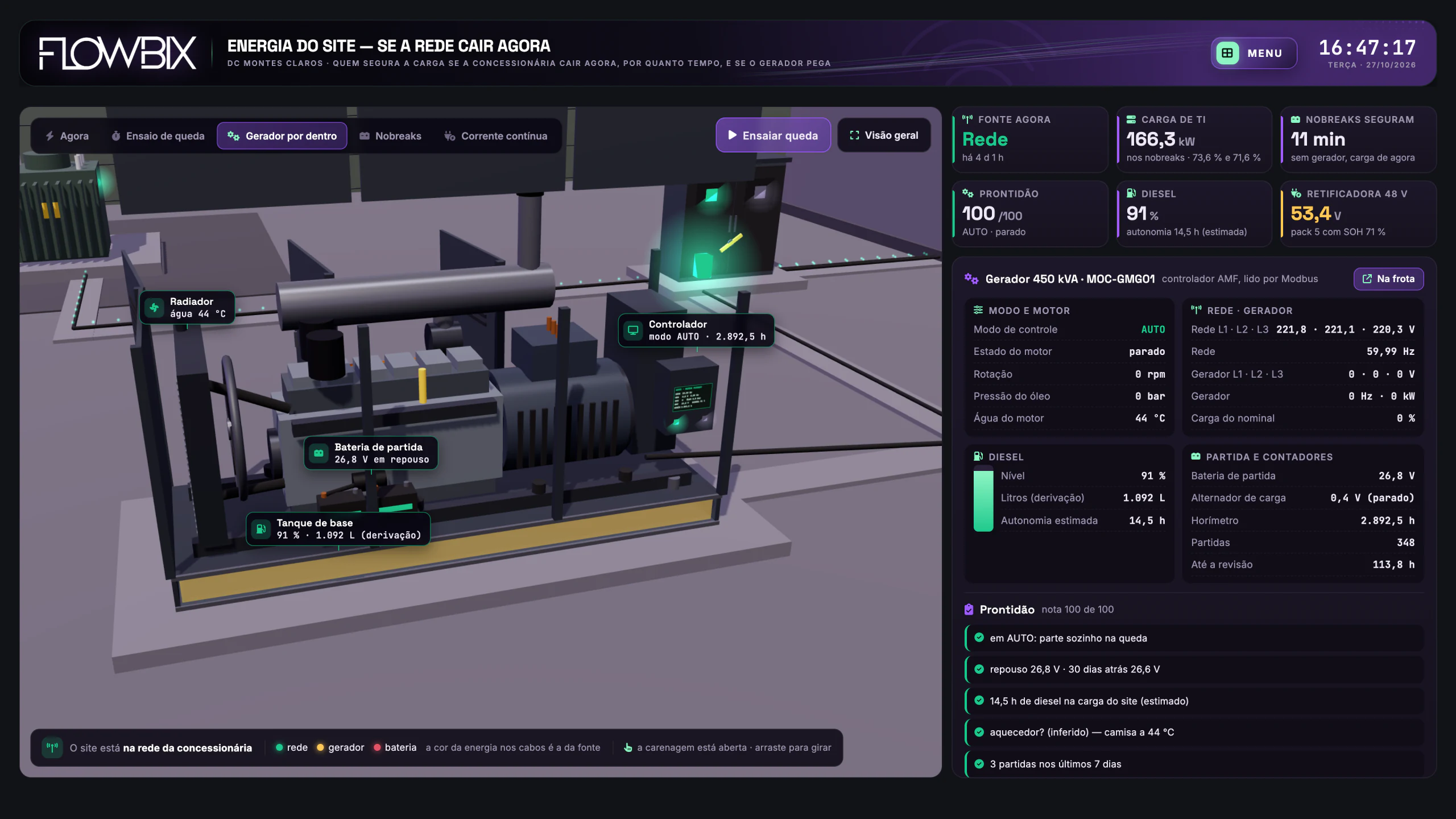Open the Ensaio de queda tab
The image size is (1456, 819).
point(158,136)
